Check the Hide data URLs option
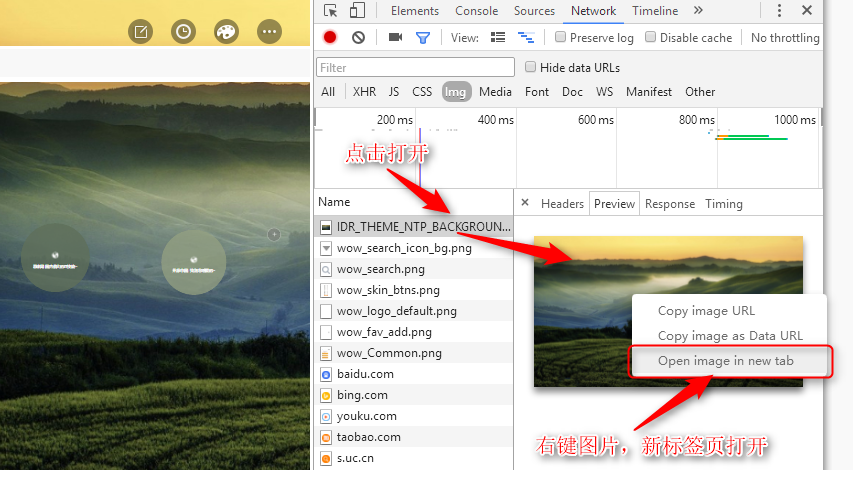Screen dimensions: 853x483 tap(530, 67)
